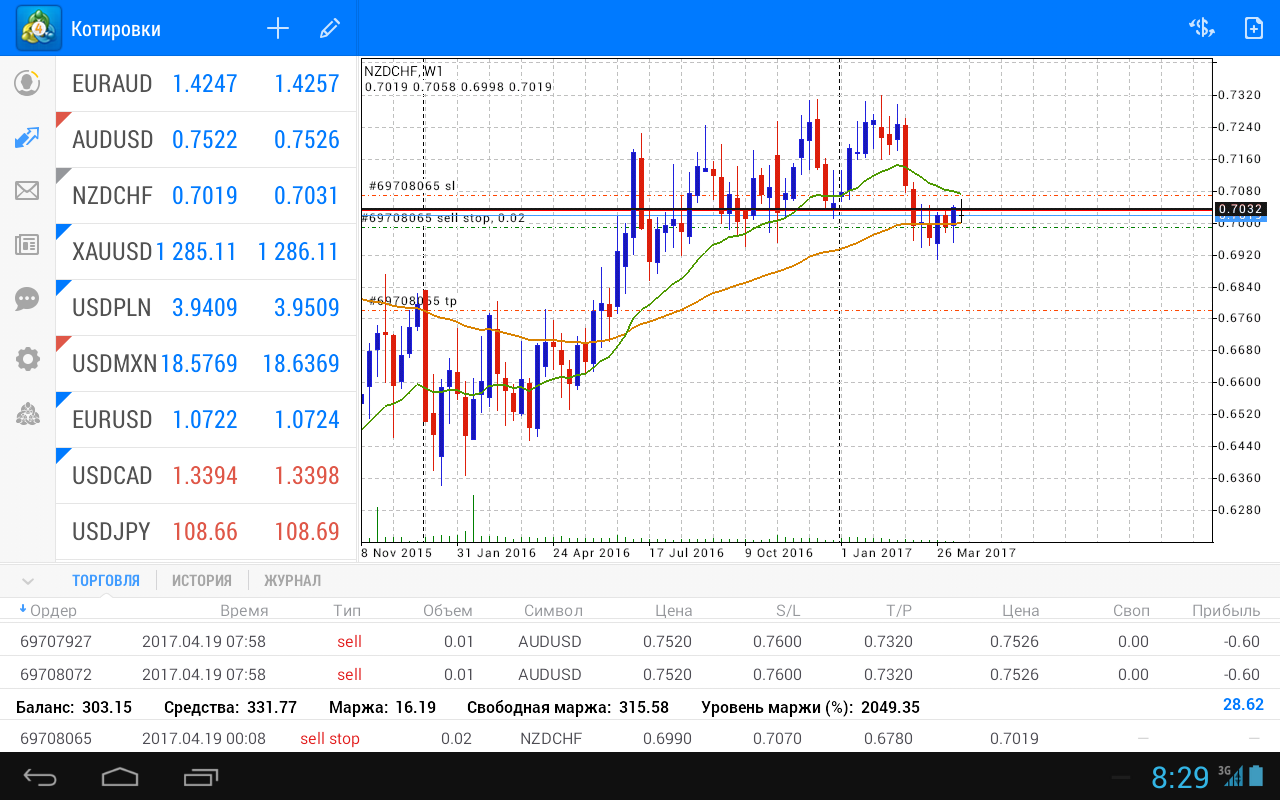Switch to ТОРГОВЛЯ tab
1280x800 pixels.
[106, 580]
